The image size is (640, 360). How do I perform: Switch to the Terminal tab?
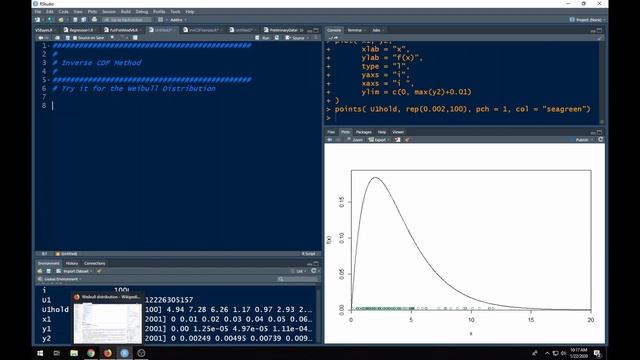point(354,30)
